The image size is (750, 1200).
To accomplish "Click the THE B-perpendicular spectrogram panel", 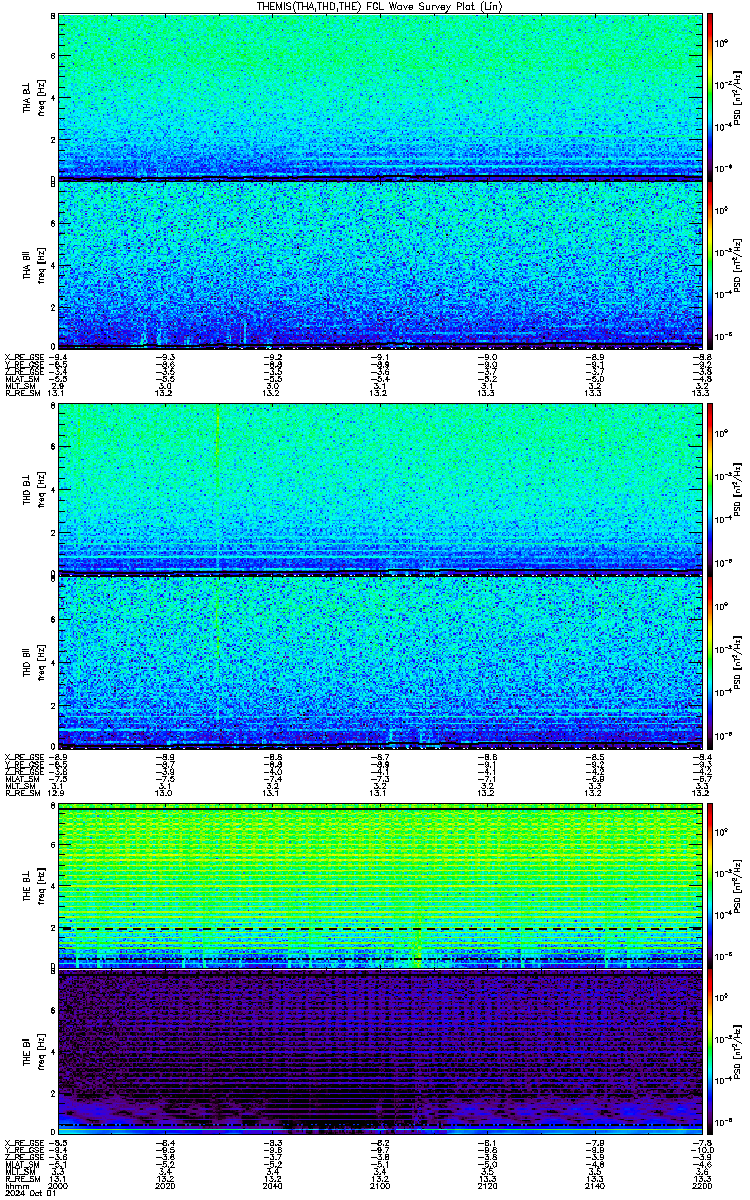I will pyautogui.click(x=379, y=886).
